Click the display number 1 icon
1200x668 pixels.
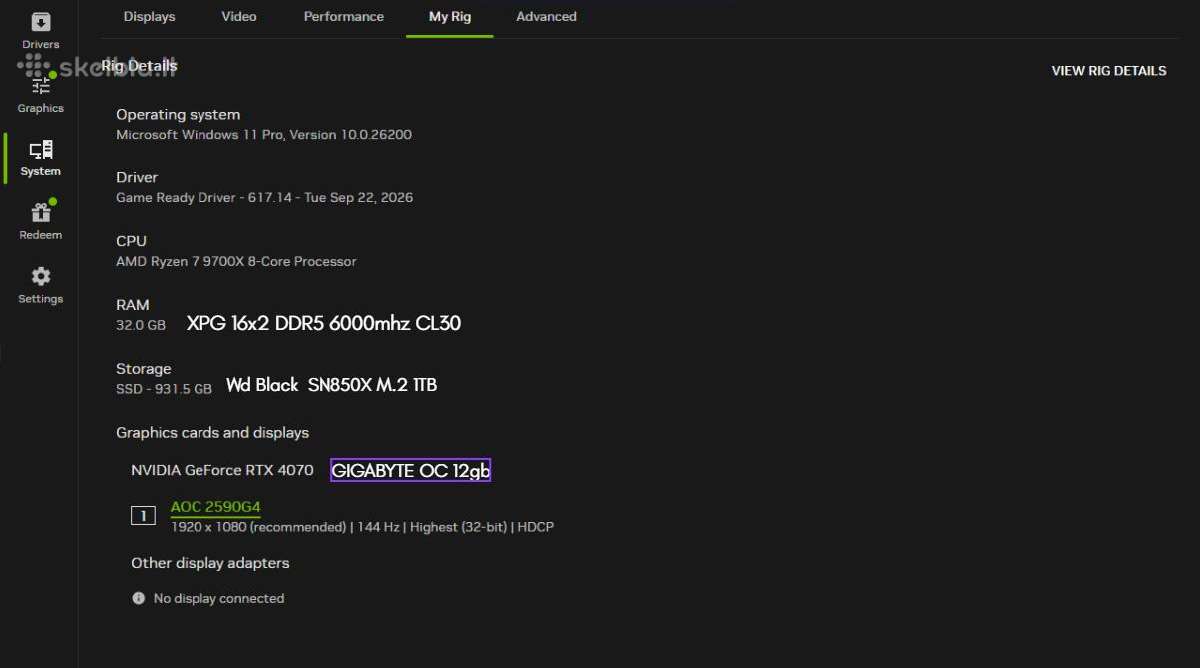click(x=143, y=516)
